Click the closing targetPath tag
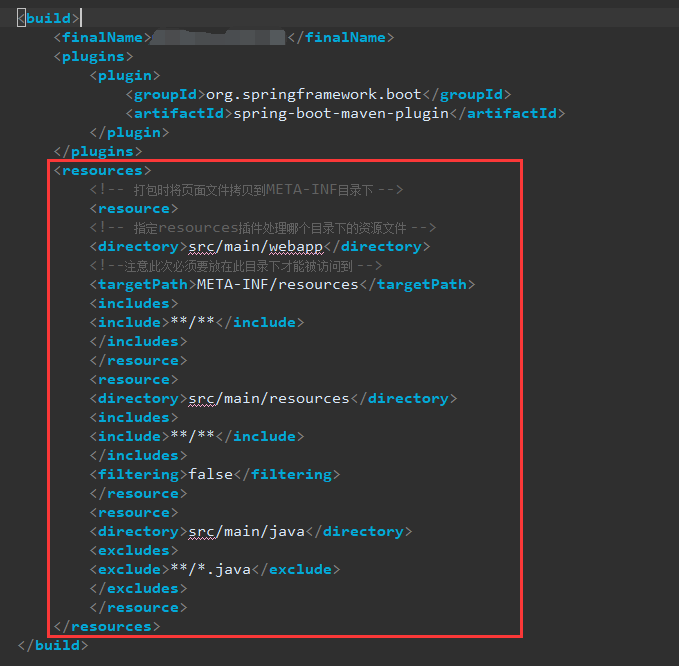Viewport: 679px width, 666px height. pos(417,284)
